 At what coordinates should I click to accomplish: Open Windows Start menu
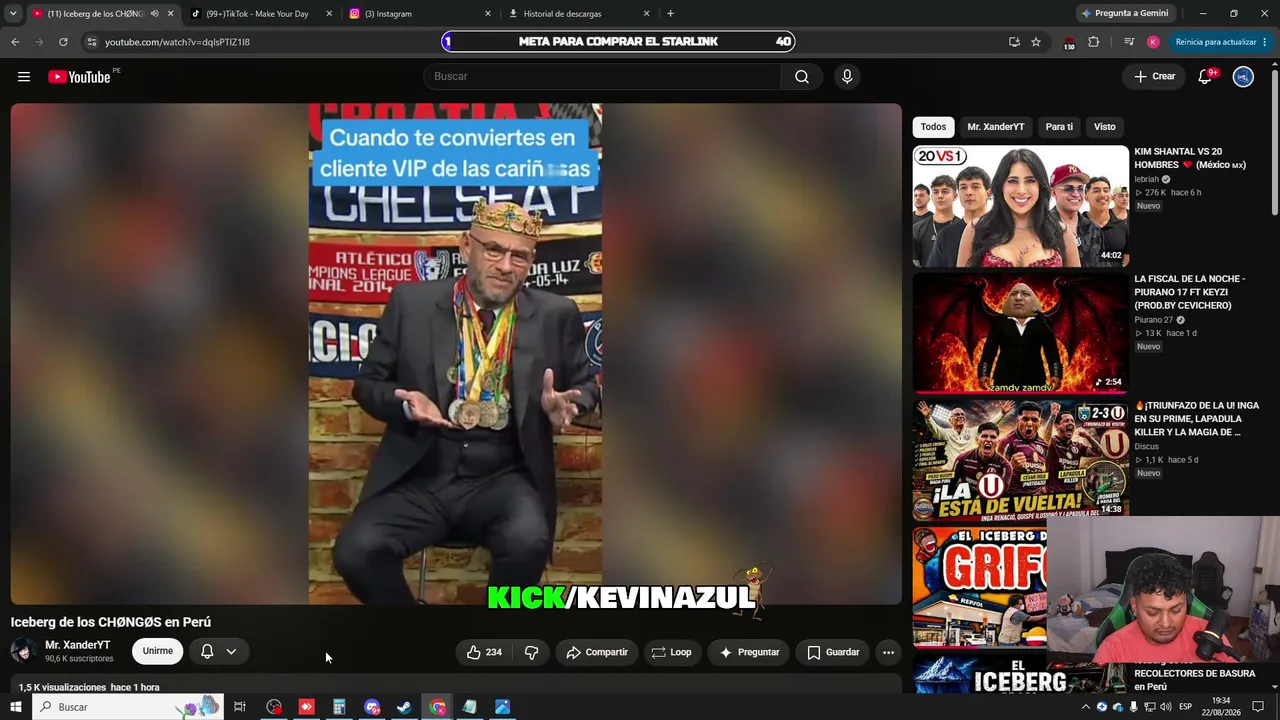point(16,707)
